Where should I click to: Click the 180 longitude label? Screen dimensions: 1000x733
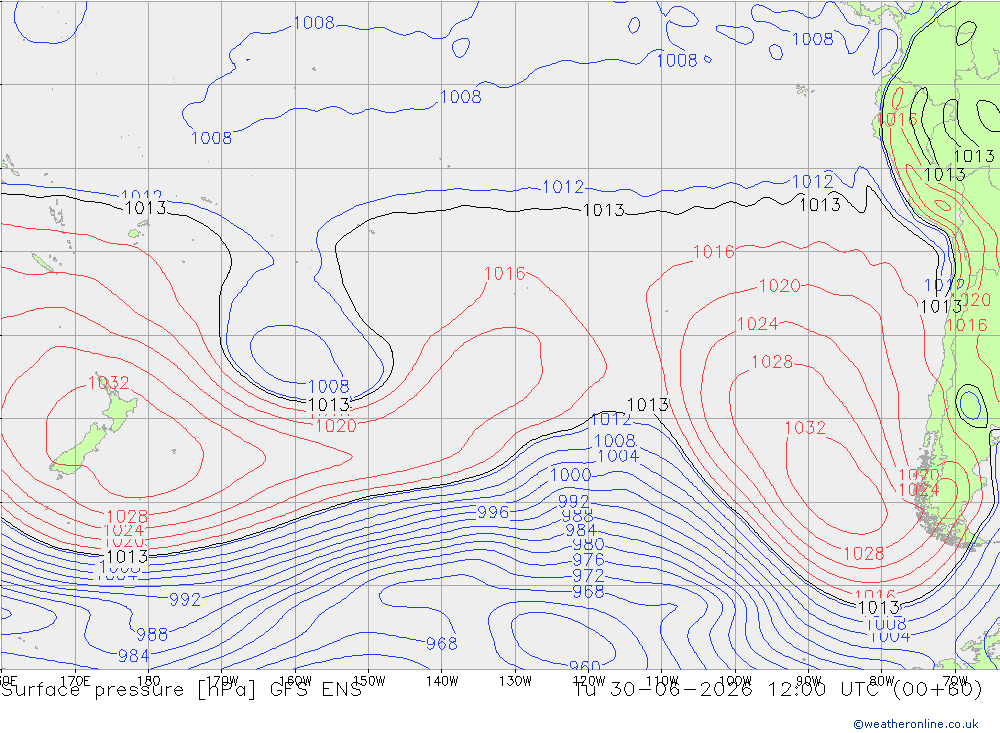148,681
